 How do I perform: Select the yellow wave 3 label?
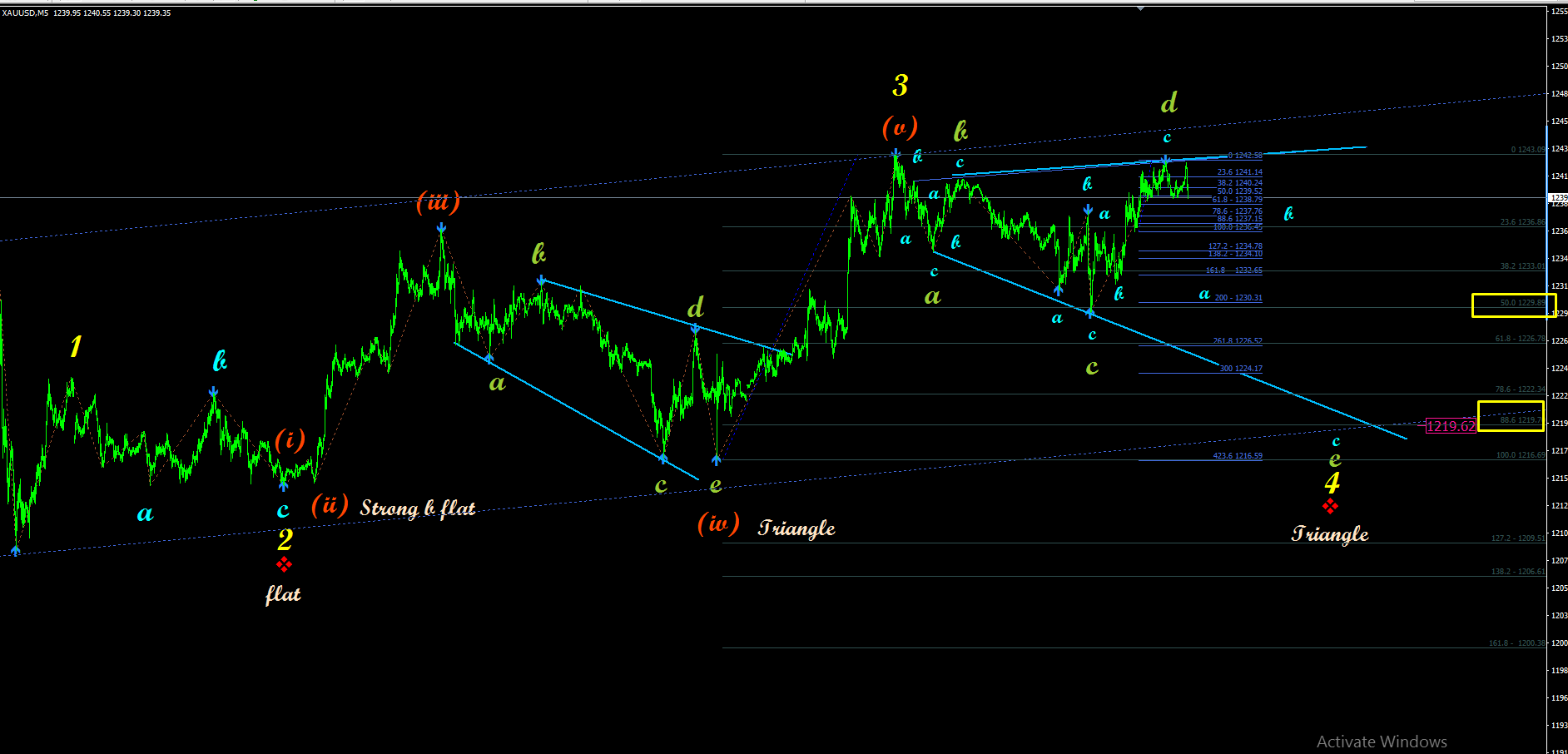pyautogui.click(x=901, y=85)
